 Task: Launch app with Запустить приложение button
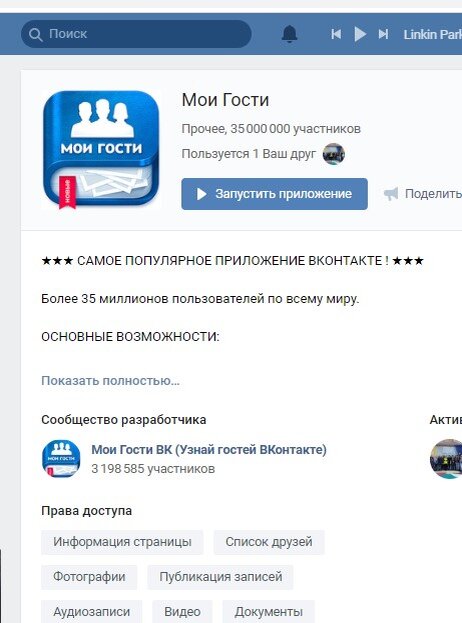[274, 194]
